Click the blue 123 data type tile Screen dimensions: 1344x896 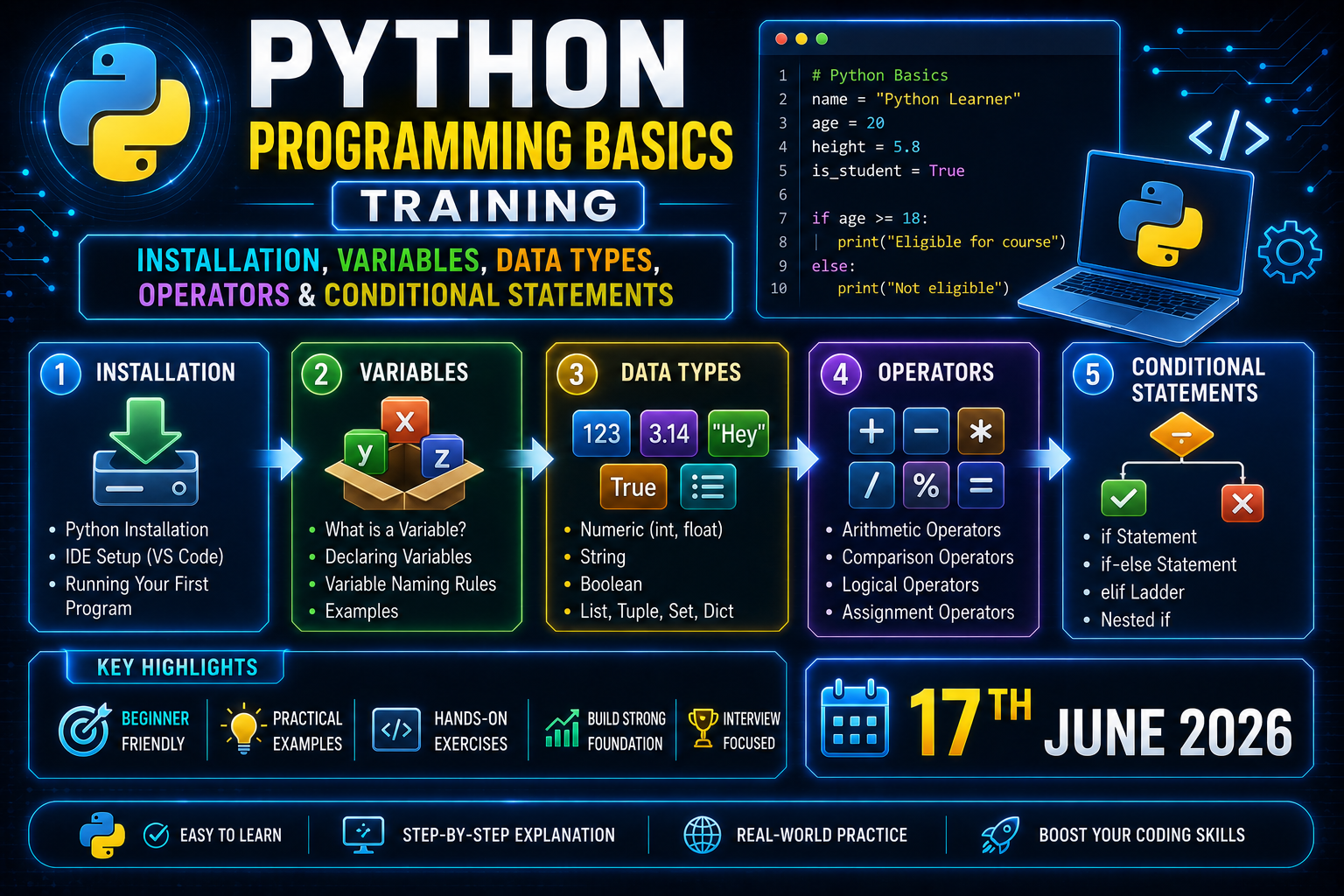pyautogui.click(x=601, y=433)
